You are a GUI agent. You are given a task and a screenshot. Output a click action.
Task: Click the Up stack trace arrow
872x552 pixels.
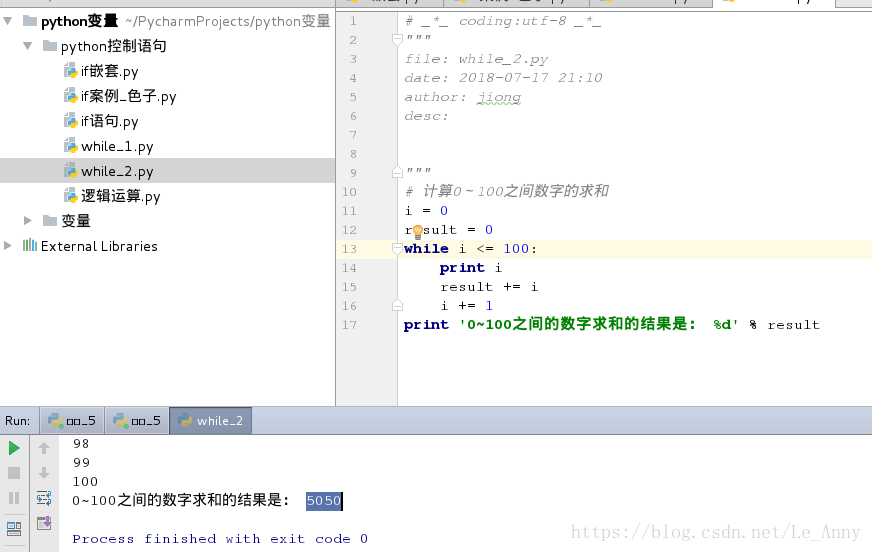(x=44, y=448)
